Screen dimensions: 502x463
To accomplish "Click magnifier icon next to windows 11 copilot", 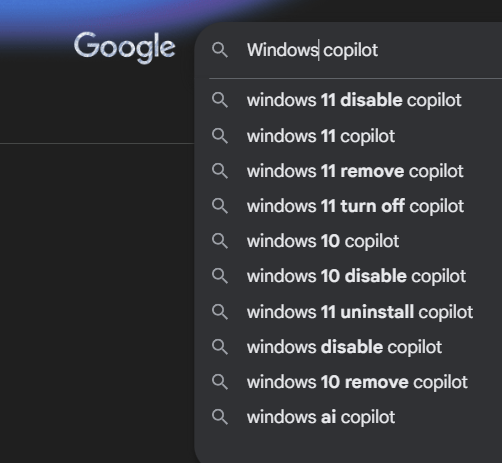I will click(220, 136).
